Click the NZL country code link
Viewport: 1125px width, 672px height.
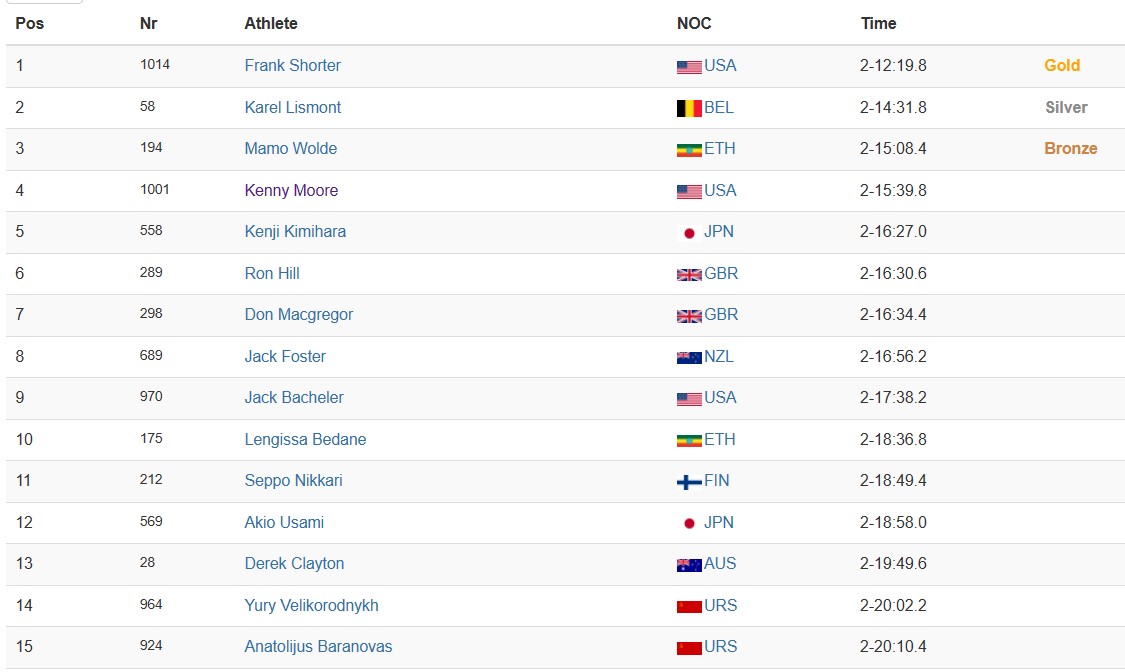718,356
